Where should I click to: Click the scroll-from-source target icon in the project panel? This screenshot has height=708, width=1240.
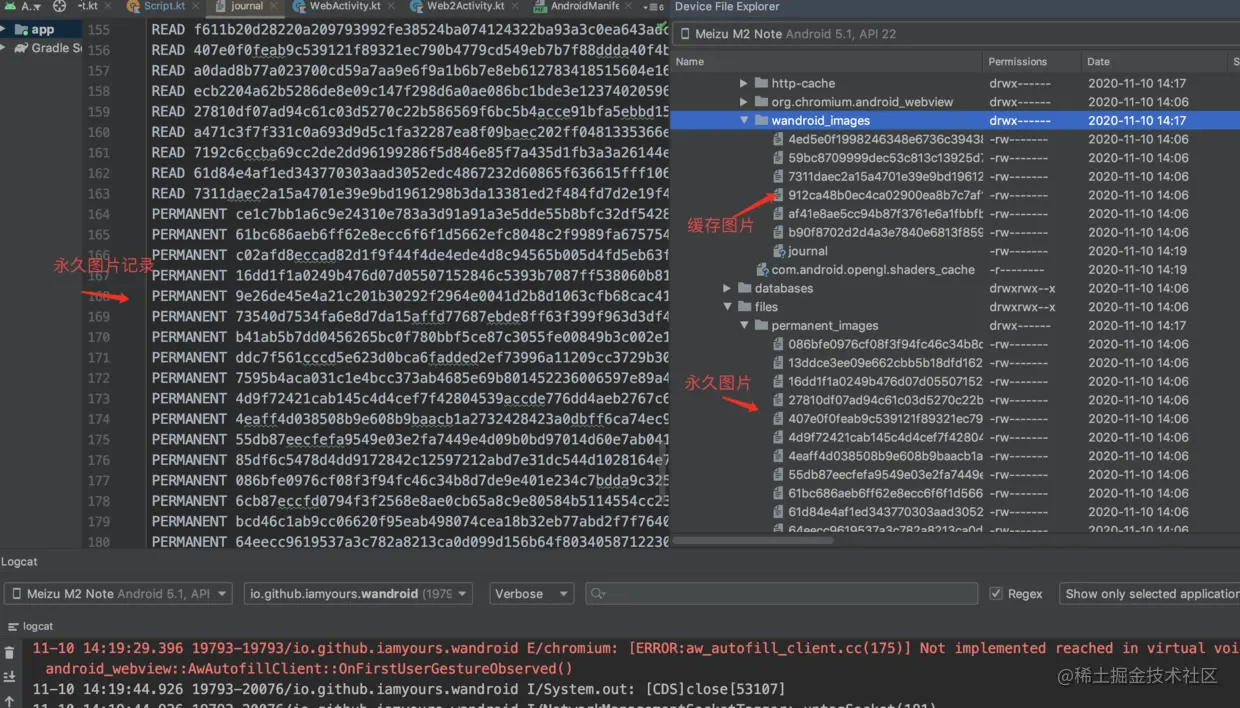click(x=59, y=6)
